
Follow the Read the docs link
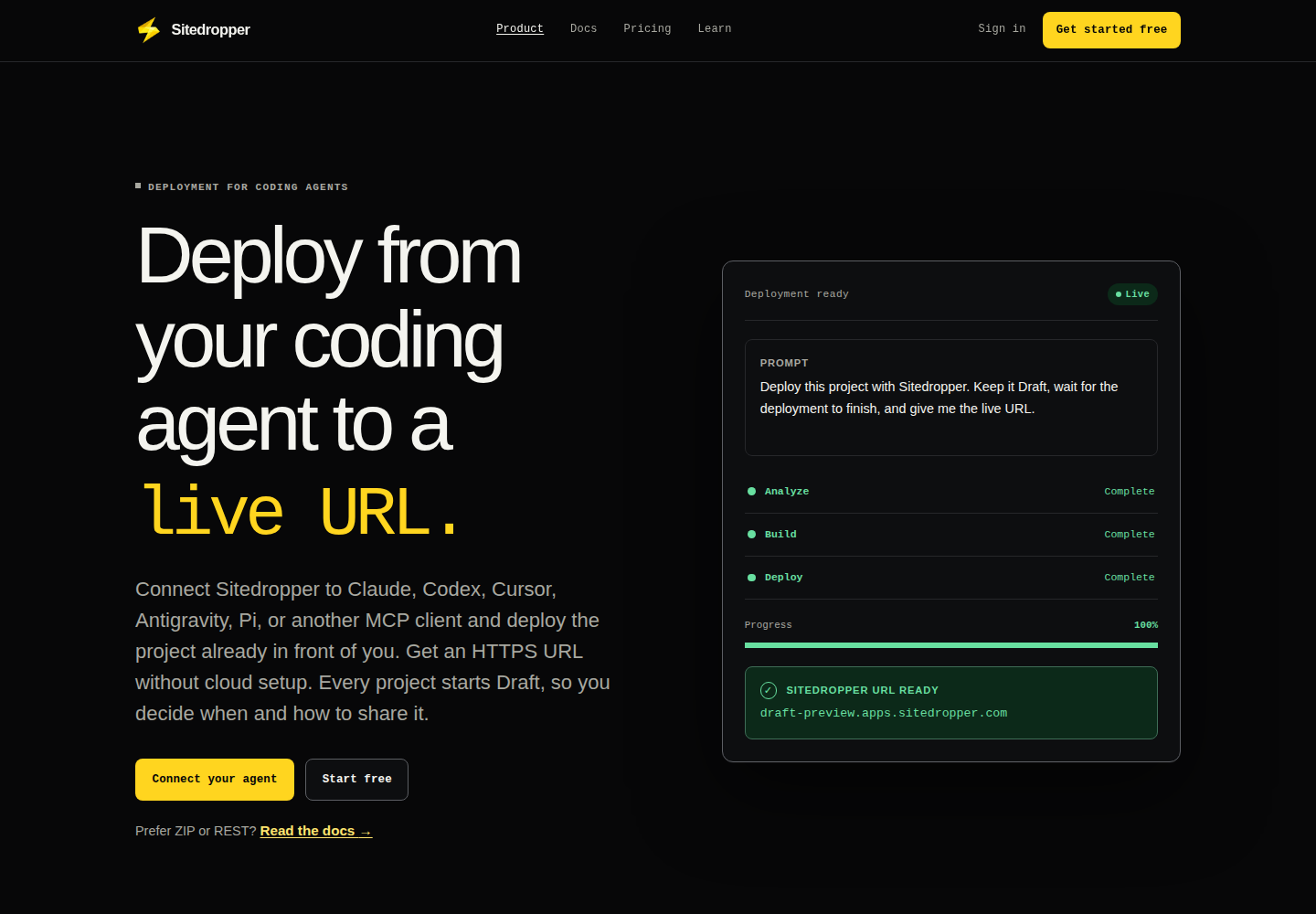pyautogui.click(x=316, y=831)
